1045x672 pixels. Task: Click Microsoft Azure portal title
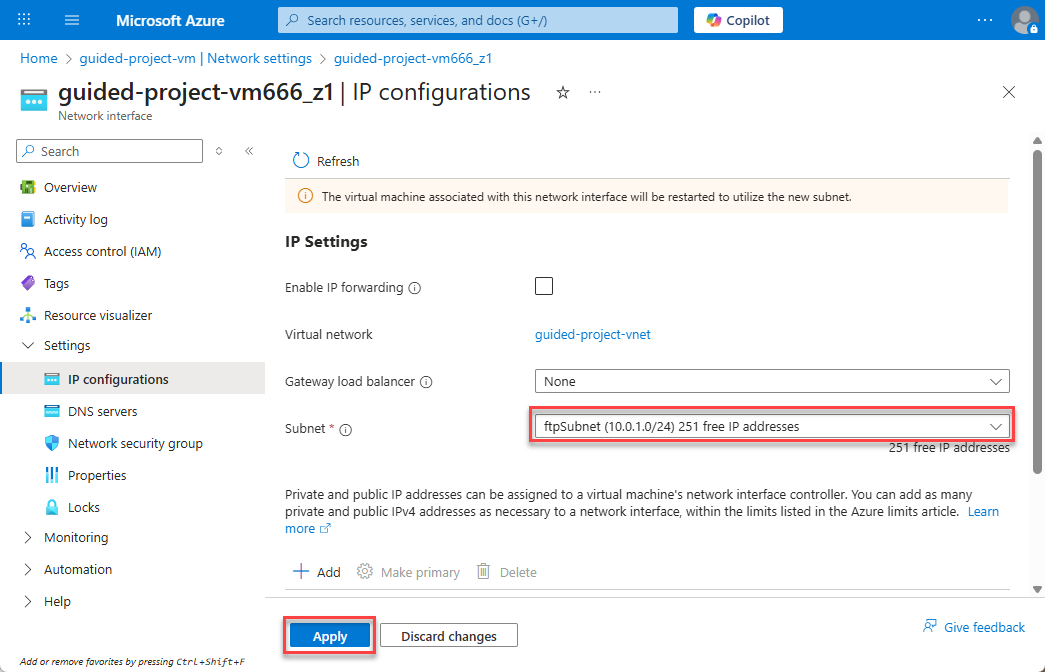[x=170, y=21]
